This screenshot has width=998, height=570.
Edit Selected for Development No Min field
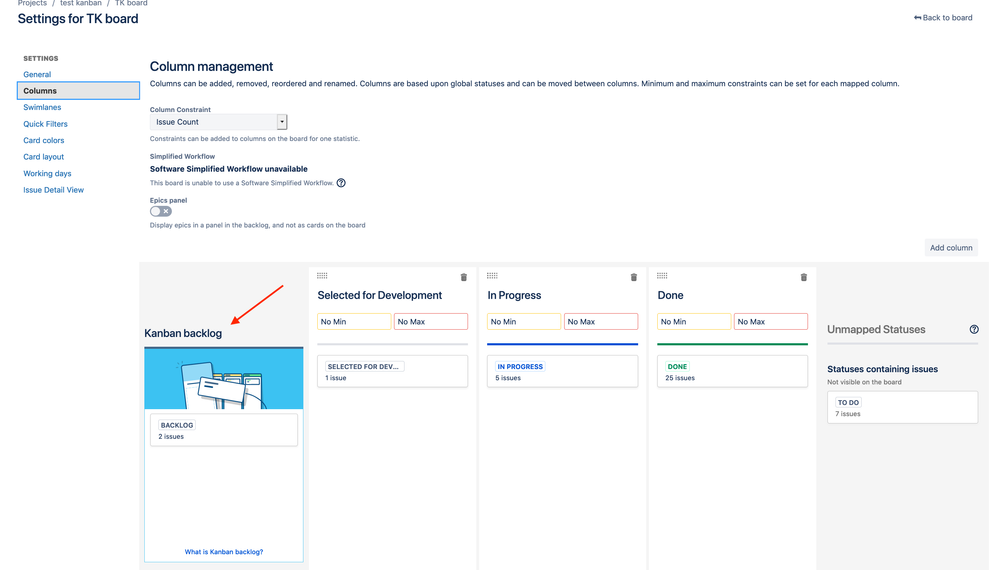[354, 322]
